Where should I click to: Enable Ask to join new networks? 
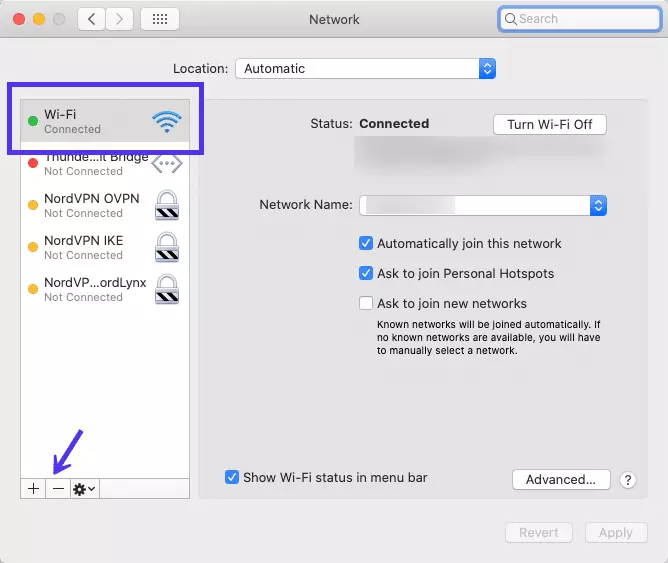coord(366,303)
